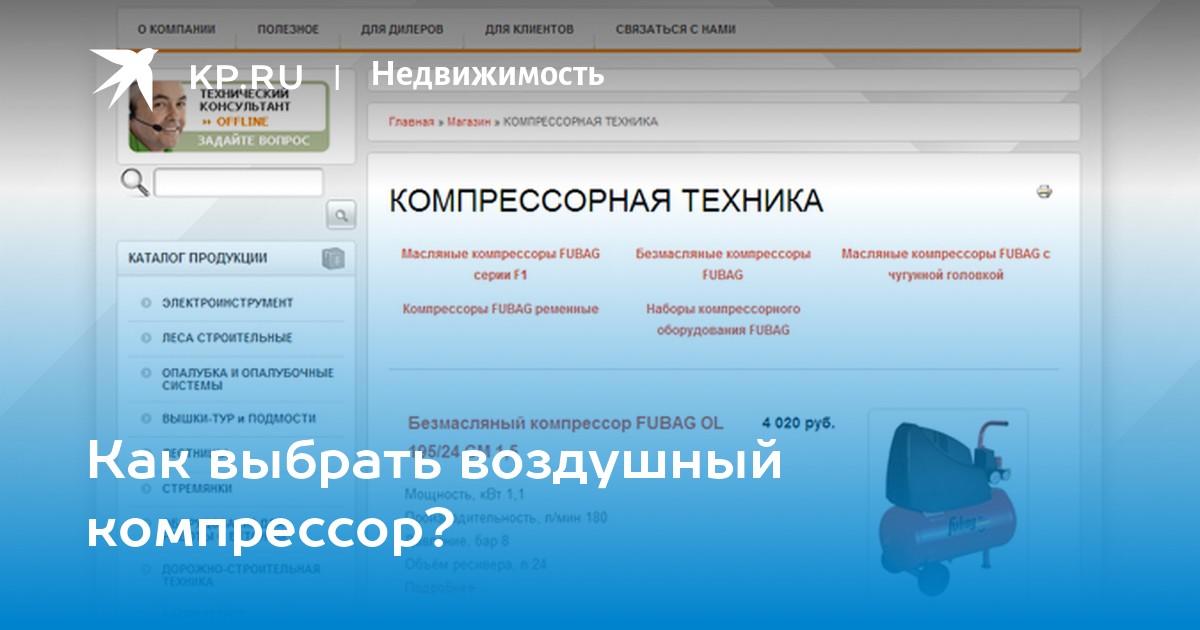Click the Магазин breadcrumb link
Screen dimensions: 1200x630
(x=468, y=122)
